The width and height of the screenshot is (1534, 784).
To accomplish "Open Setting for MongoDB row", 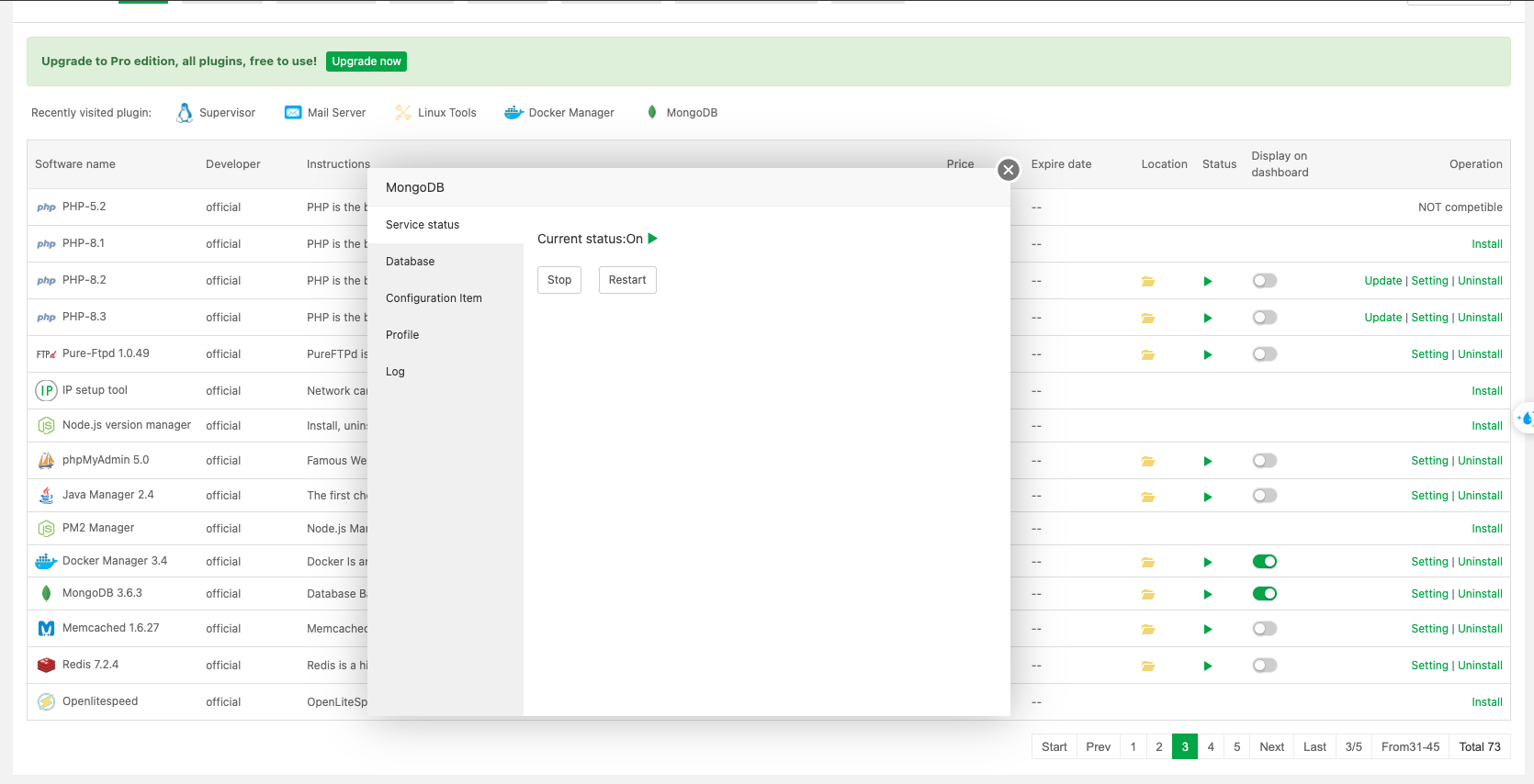I will (x=1429, y=594).
